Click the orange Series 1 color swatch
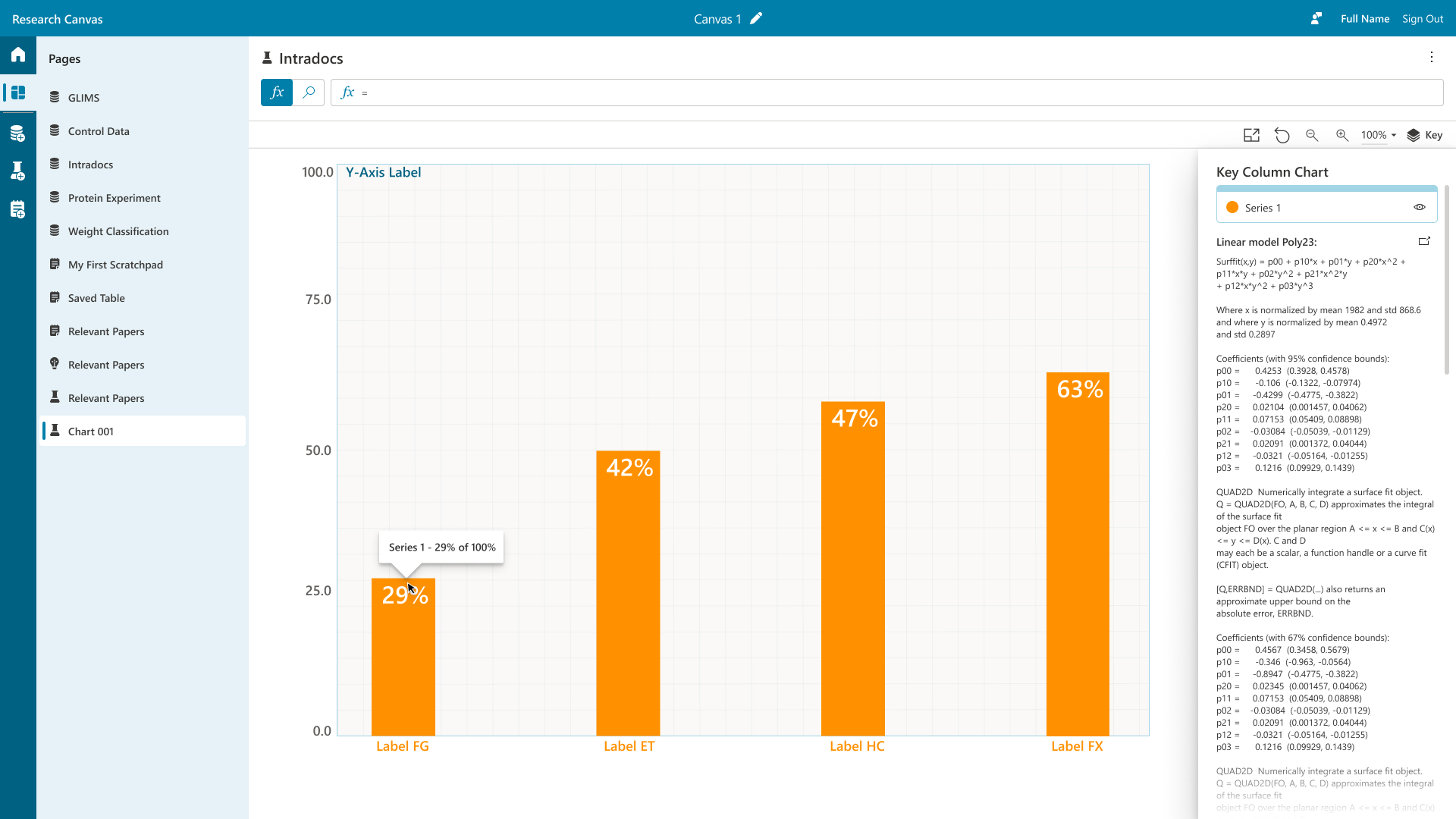1456x819 pixels. tap(1232, 208)
